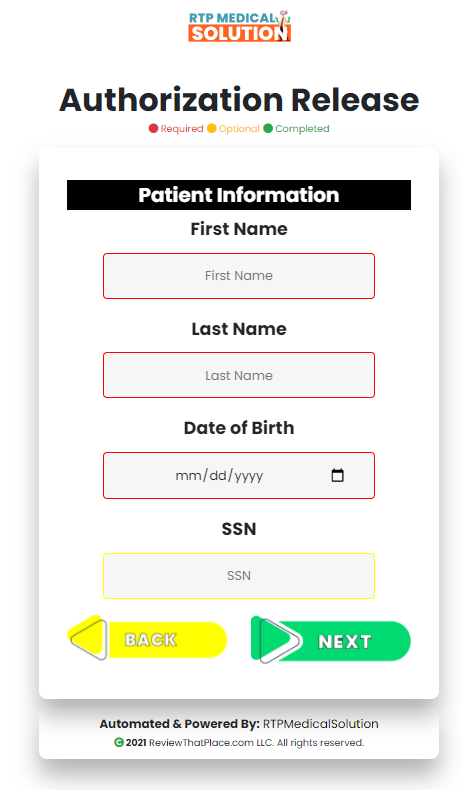This screenshot has height=790, width=463.
Task: Click the triangle arrow on the Back button
Action: pyautogui.click(x=89, y=638)
